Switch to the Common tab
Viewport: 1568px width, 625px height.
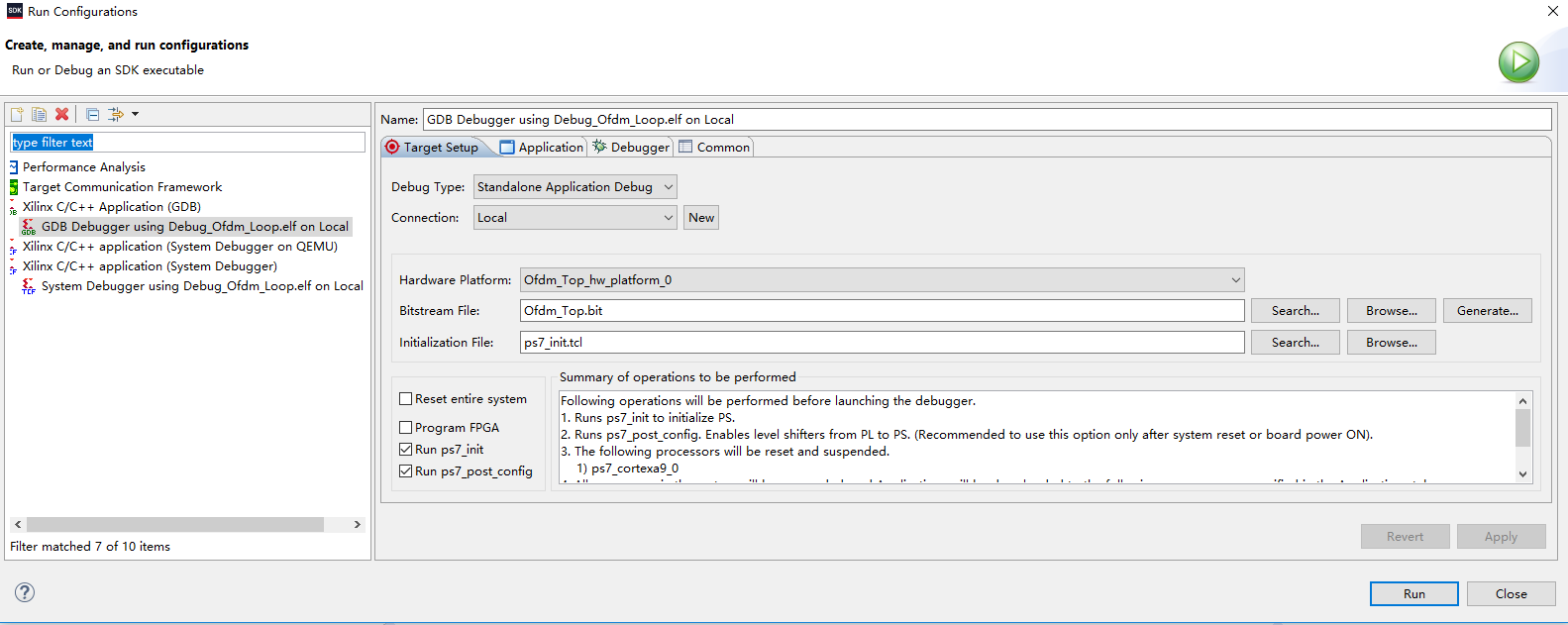[714, 148]
